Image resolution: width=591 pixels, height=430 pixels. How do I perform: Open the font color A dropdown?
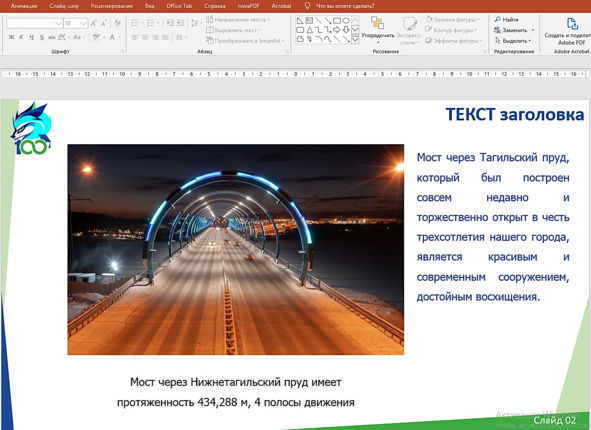tap(119, 37)
